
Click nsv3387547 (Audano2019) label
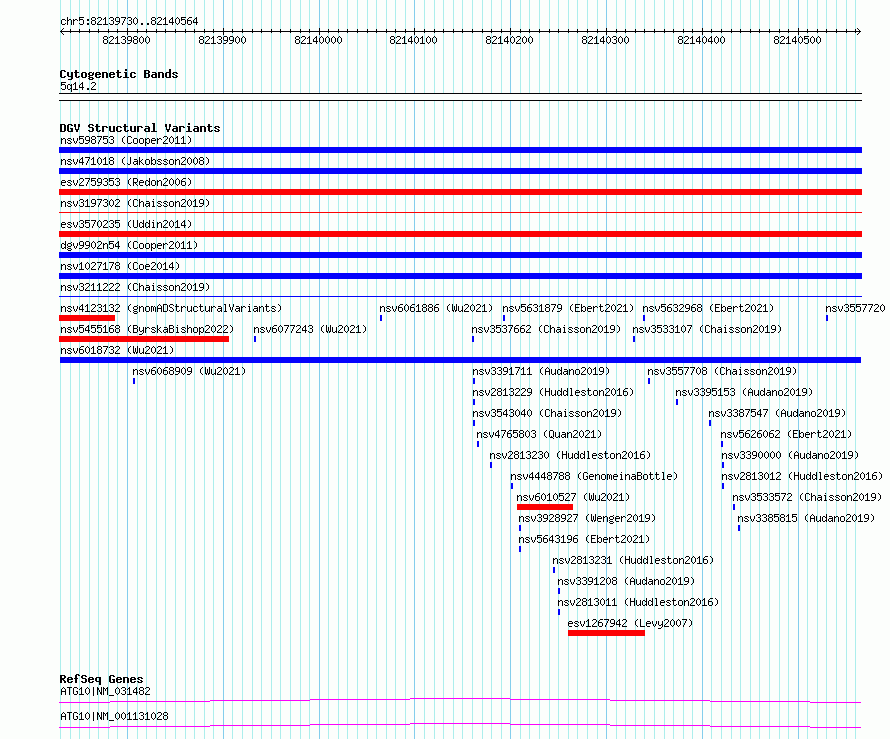click(777, 413)
